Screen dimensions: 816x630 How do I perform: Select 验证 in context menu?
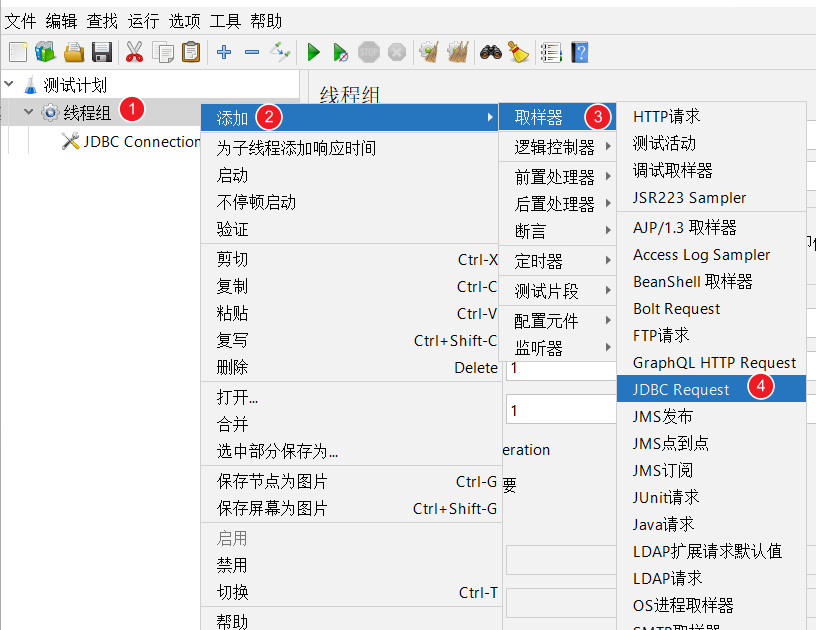tap(349, 229)
